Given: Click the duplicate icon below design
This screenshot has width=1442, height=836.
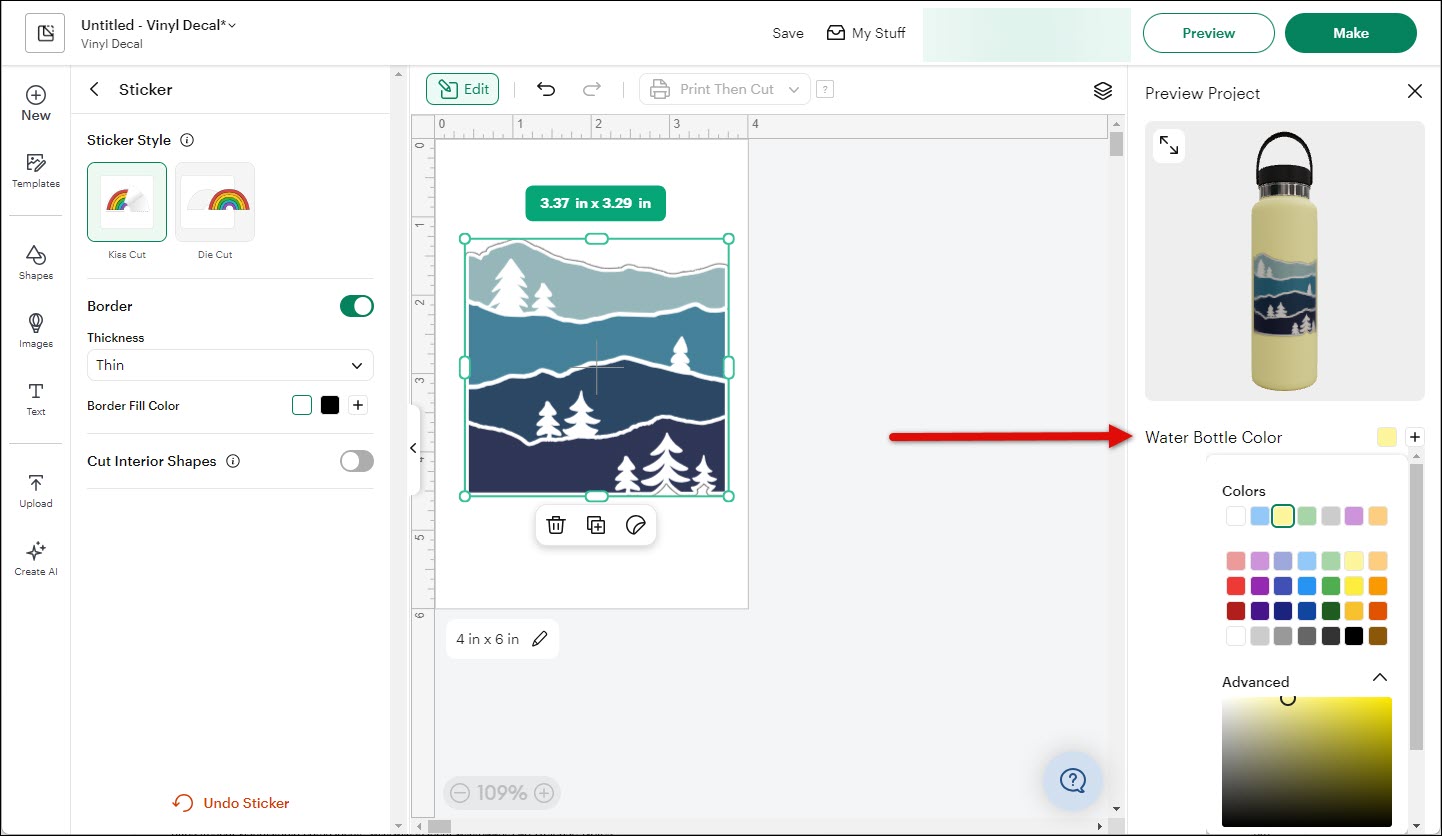Looking at the screenshot, I should (596, 525).
